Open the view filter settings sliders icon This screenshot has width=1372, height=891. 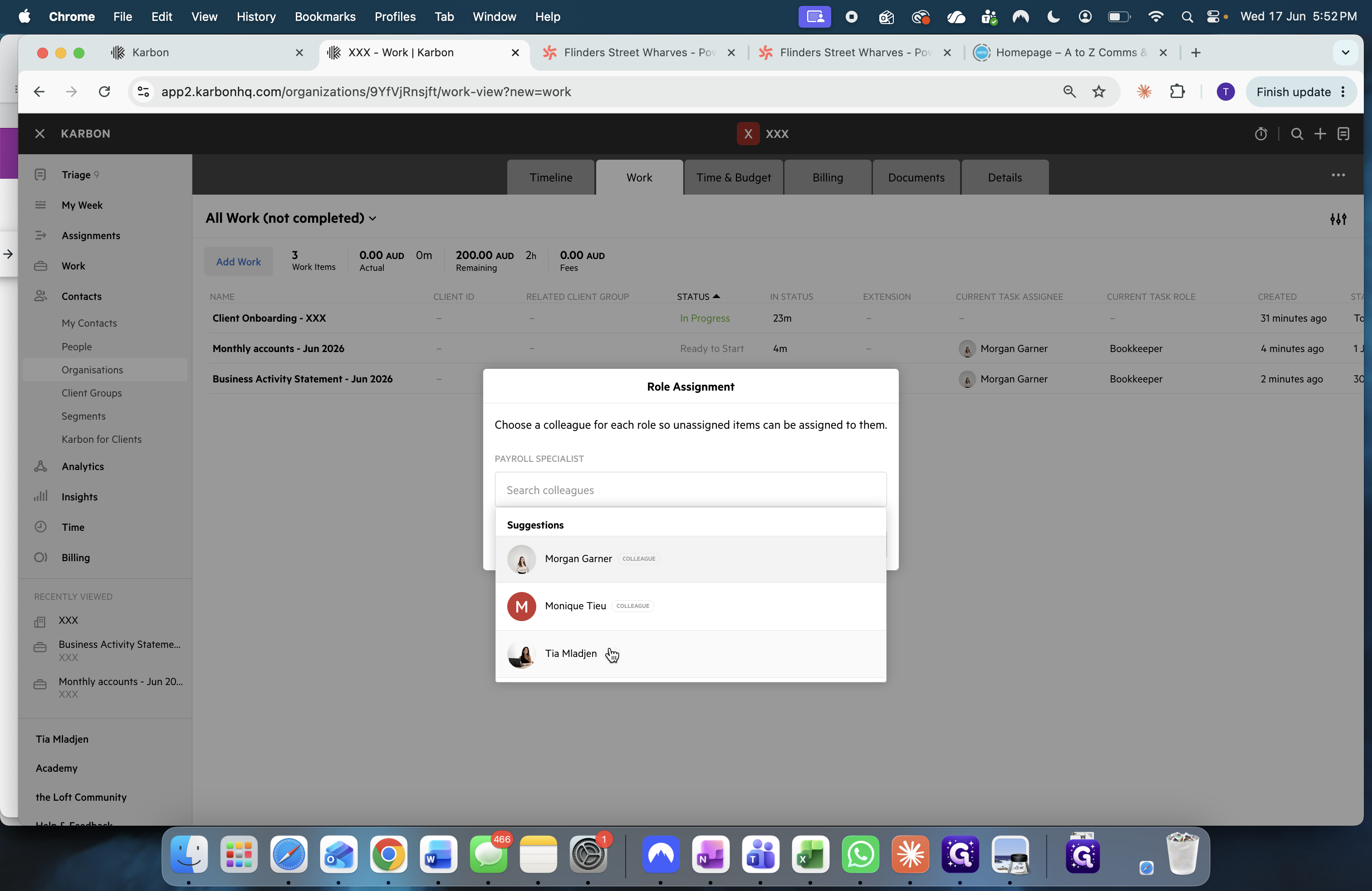1338,218
